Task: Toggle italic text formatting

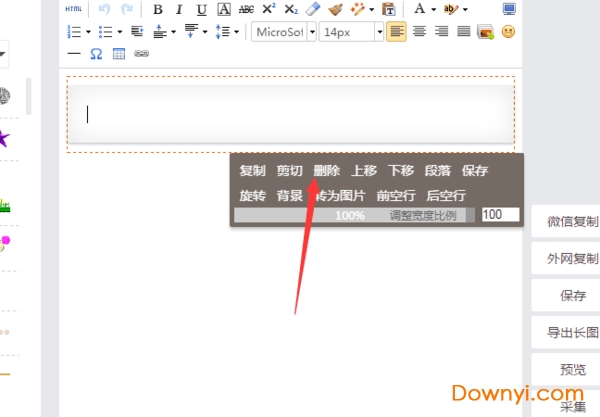Action: (x=179, y=9)
